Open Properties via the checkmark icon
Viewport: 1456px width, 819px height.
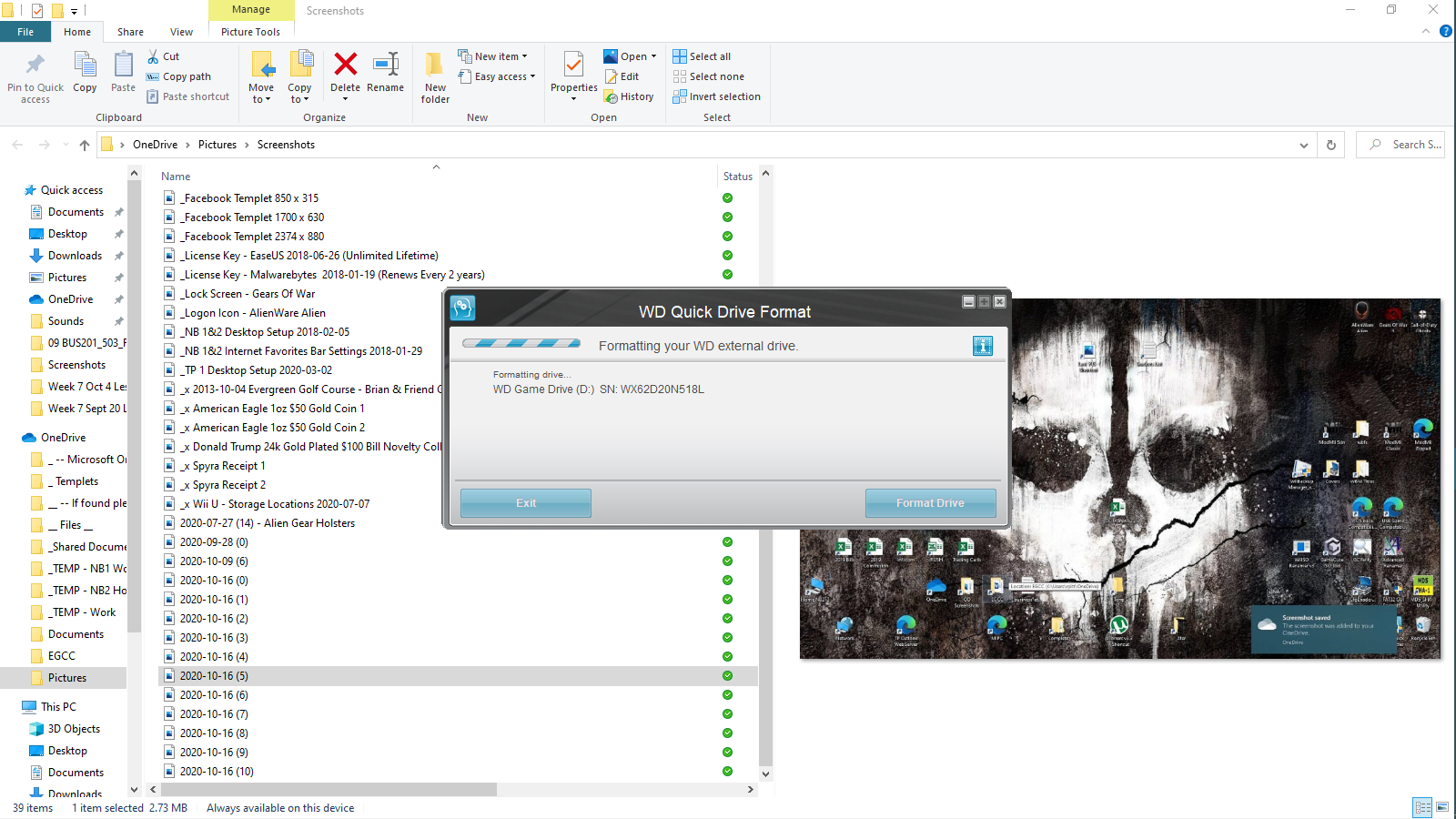pyautogui.click(x=573, y=65)
